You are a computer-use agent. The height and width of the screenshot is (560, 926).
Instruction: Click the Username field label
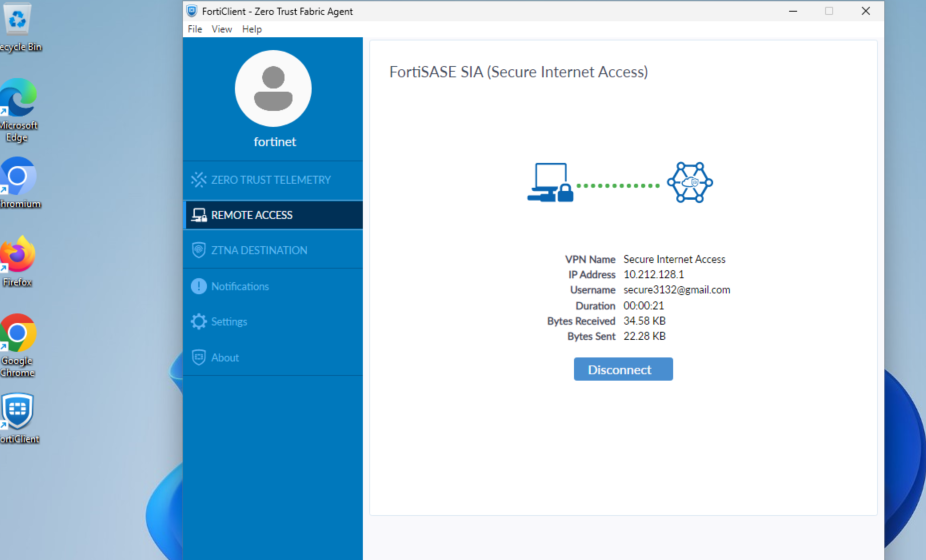pos(593,290)
